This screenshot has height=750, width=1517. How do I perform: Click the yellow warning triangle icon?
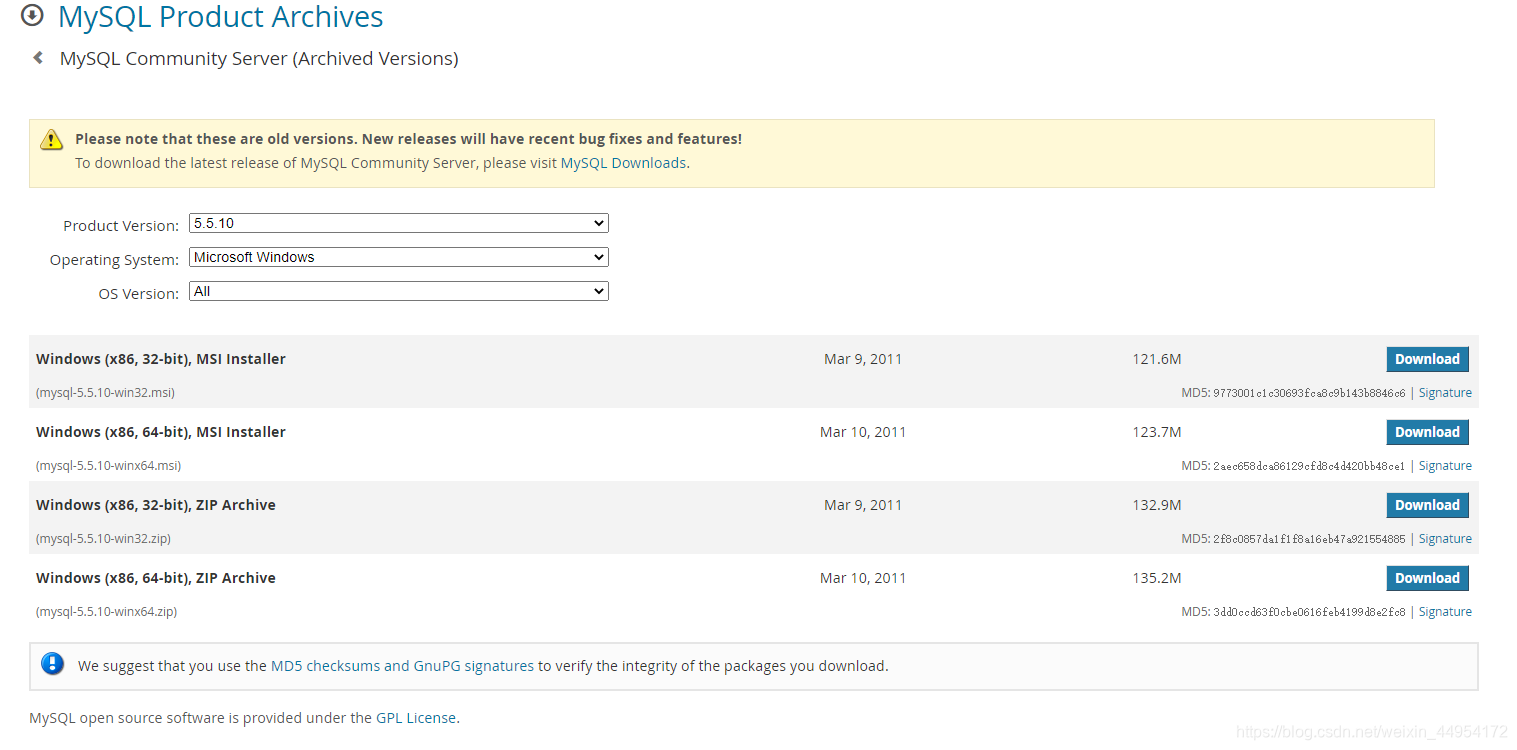click(51, 140)
